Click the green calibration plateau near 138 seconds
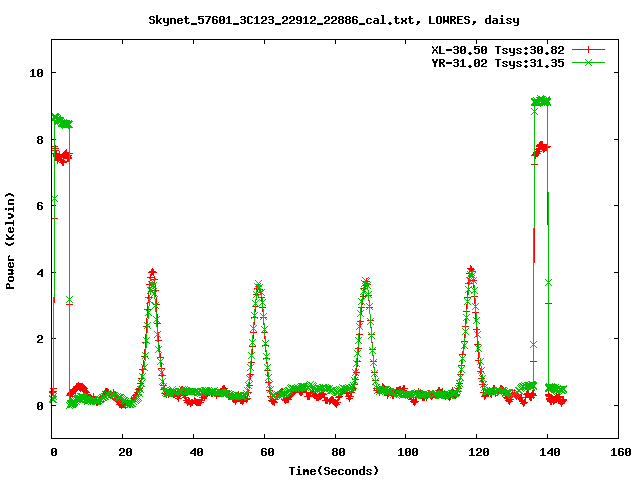 click(541, 101)
